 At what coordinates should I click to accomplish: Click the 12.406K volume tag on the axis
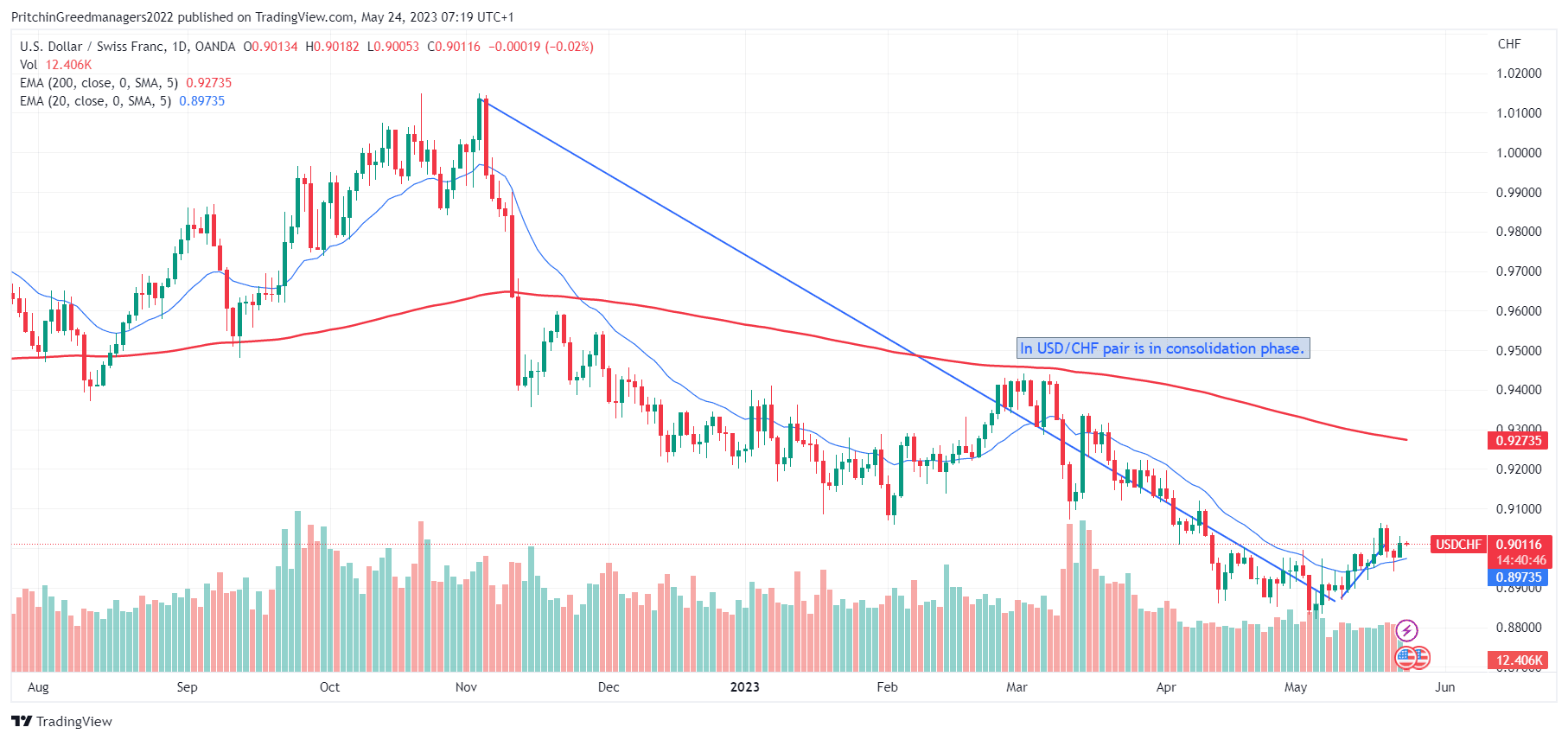click(x=1519, y=660)
